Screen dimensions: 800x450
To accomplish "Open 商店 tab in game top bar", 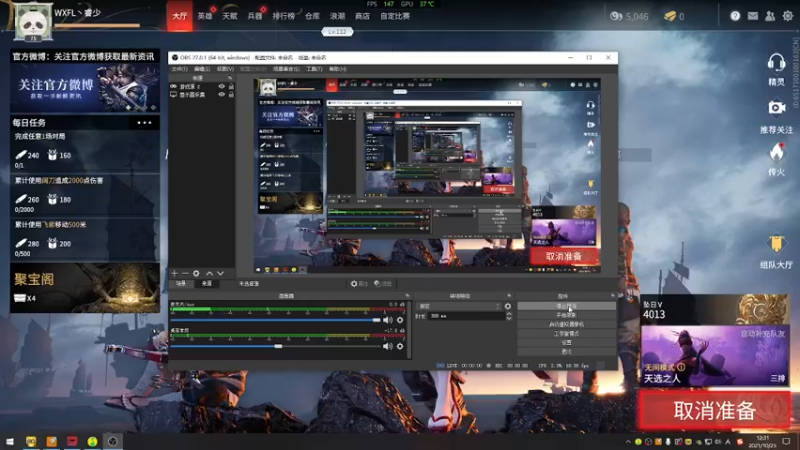I will pyautogui.click(x=362, y=16).
